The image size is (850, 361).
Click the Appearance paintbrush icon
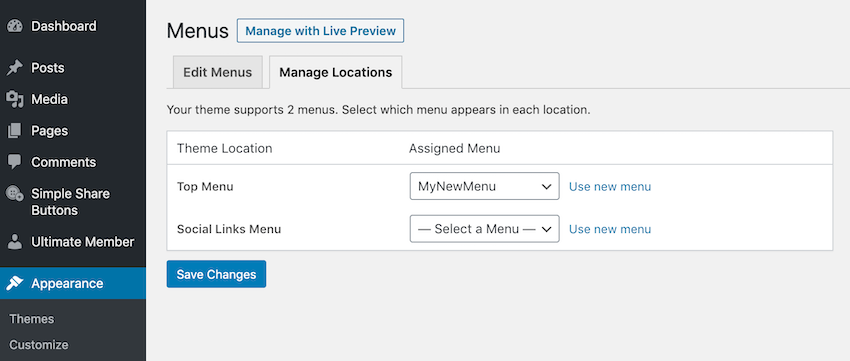[x=15, y=283]
